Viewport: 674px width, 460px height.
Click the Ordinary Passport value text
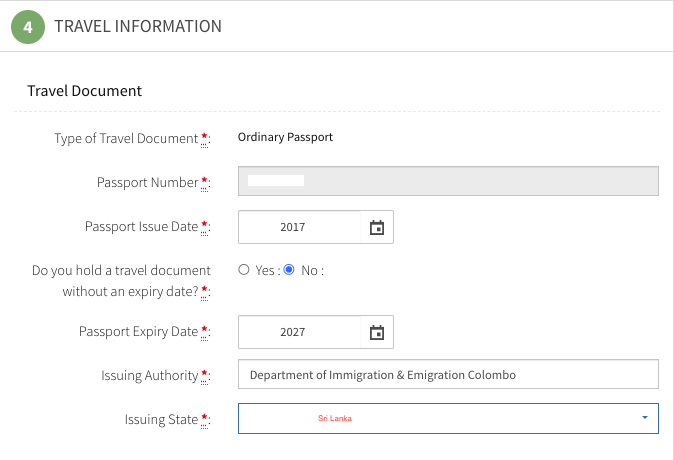tap(285, 137)
